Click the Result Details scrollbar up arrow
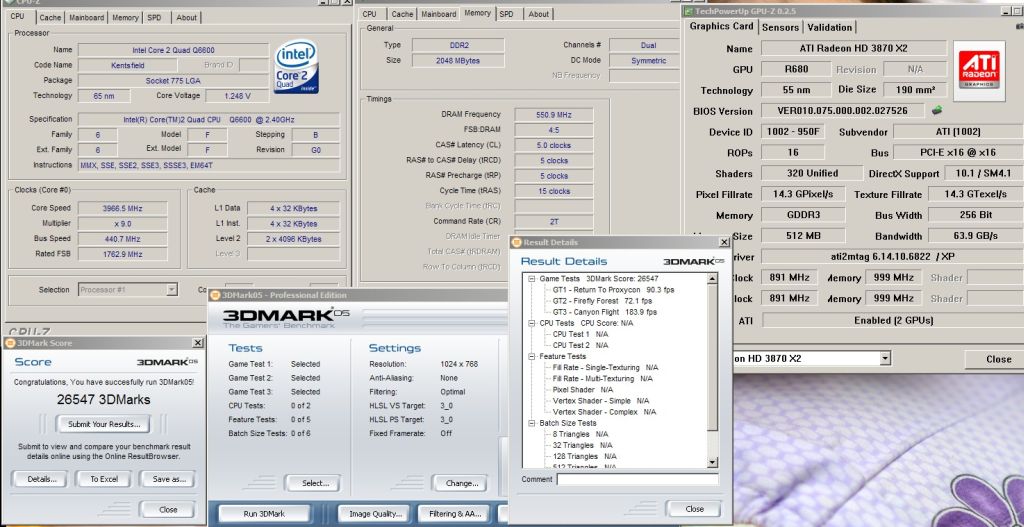1024x527 pixels. click(x=712, y=279)
